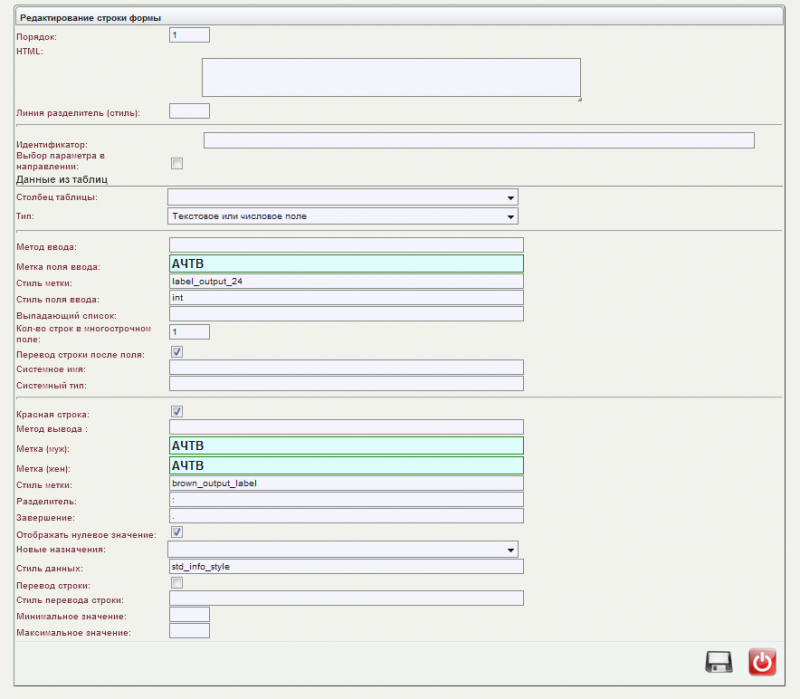Click the АЧТВ Метка поля ввода field
800x699 pixels.
point(345,263)
